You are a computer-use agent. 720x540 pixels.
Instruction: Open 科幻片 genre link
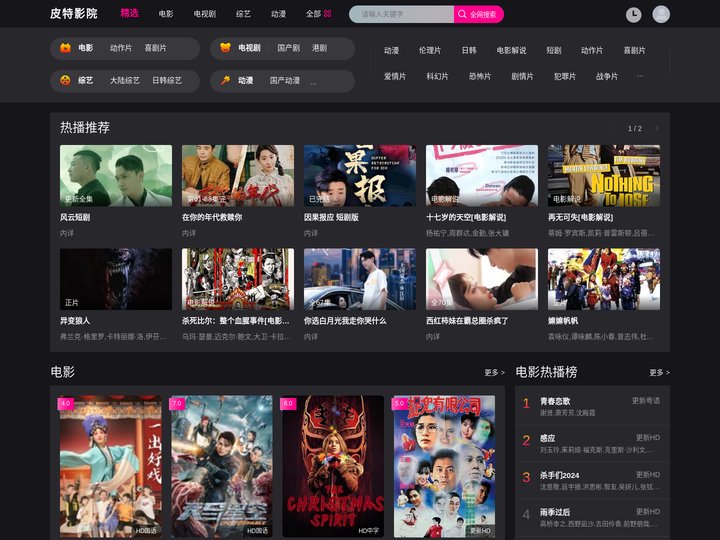[437, 76]
